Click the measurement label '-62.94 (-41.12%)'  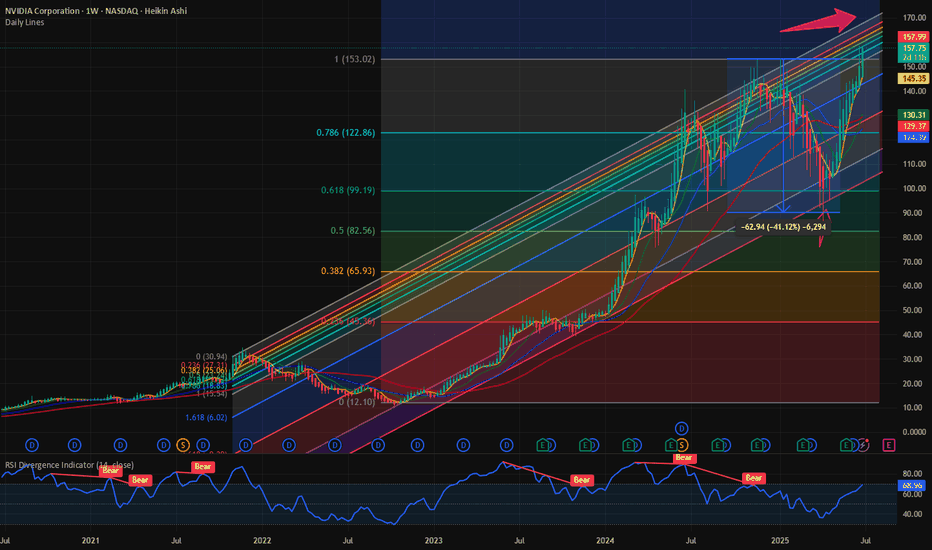click(783, 227)
